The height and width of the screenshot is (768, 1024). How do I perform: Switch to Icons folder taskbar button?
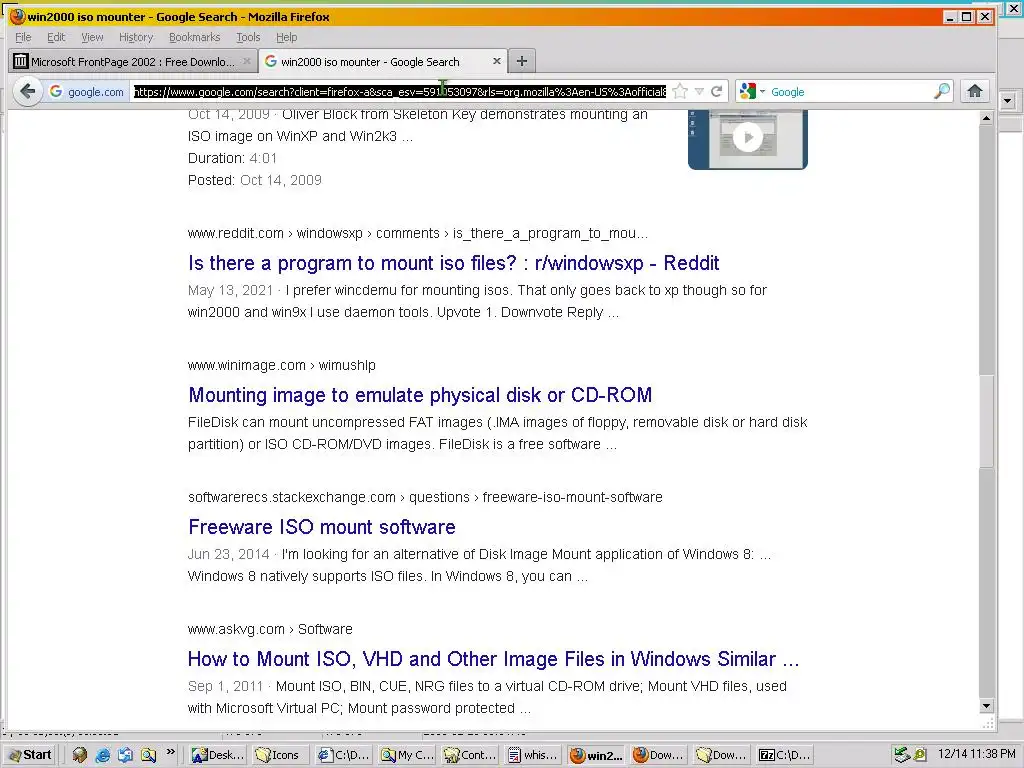tap(278, 755)
